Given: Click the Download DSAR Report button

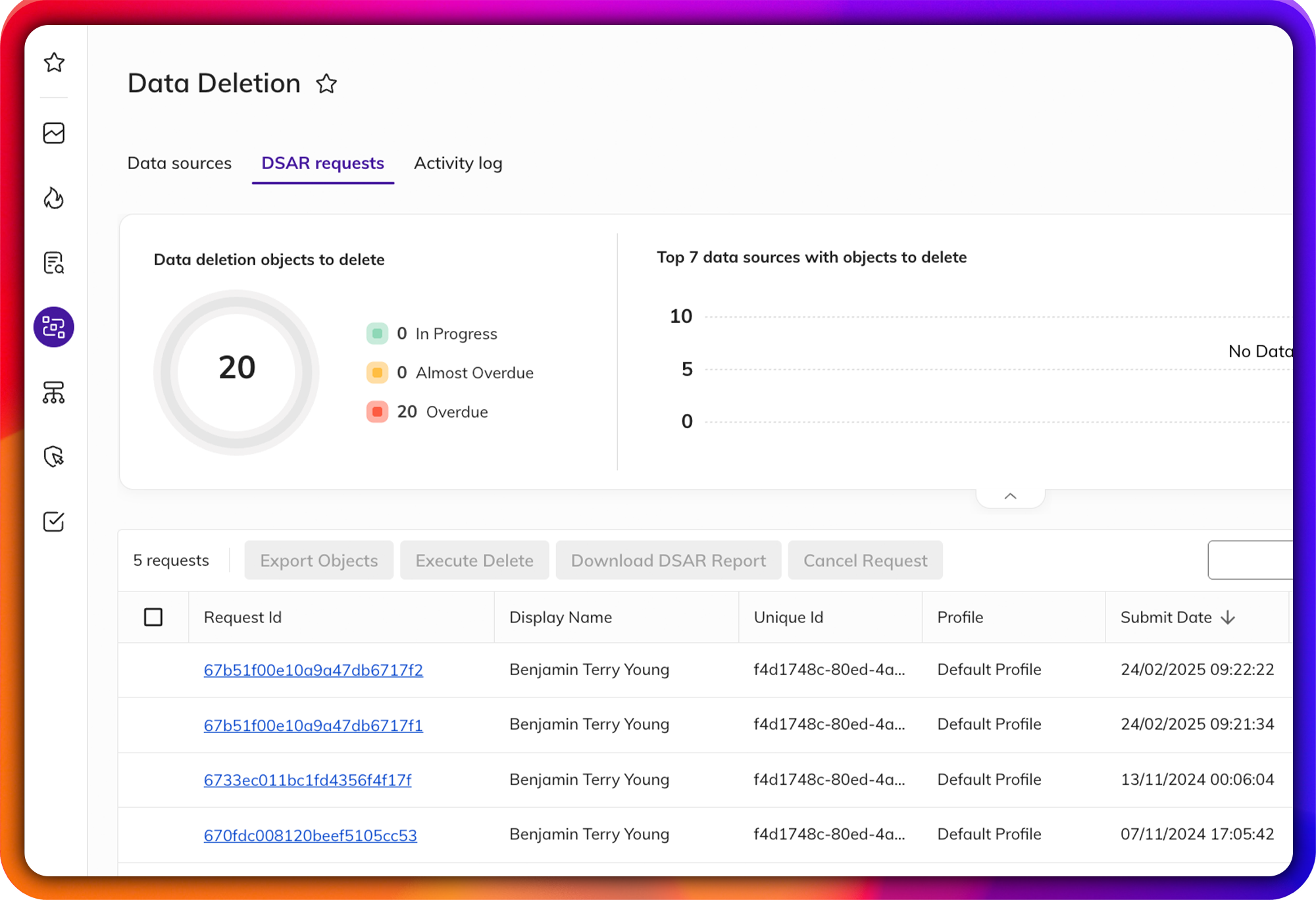Looking at the screenshot, I should pos(669,561).
